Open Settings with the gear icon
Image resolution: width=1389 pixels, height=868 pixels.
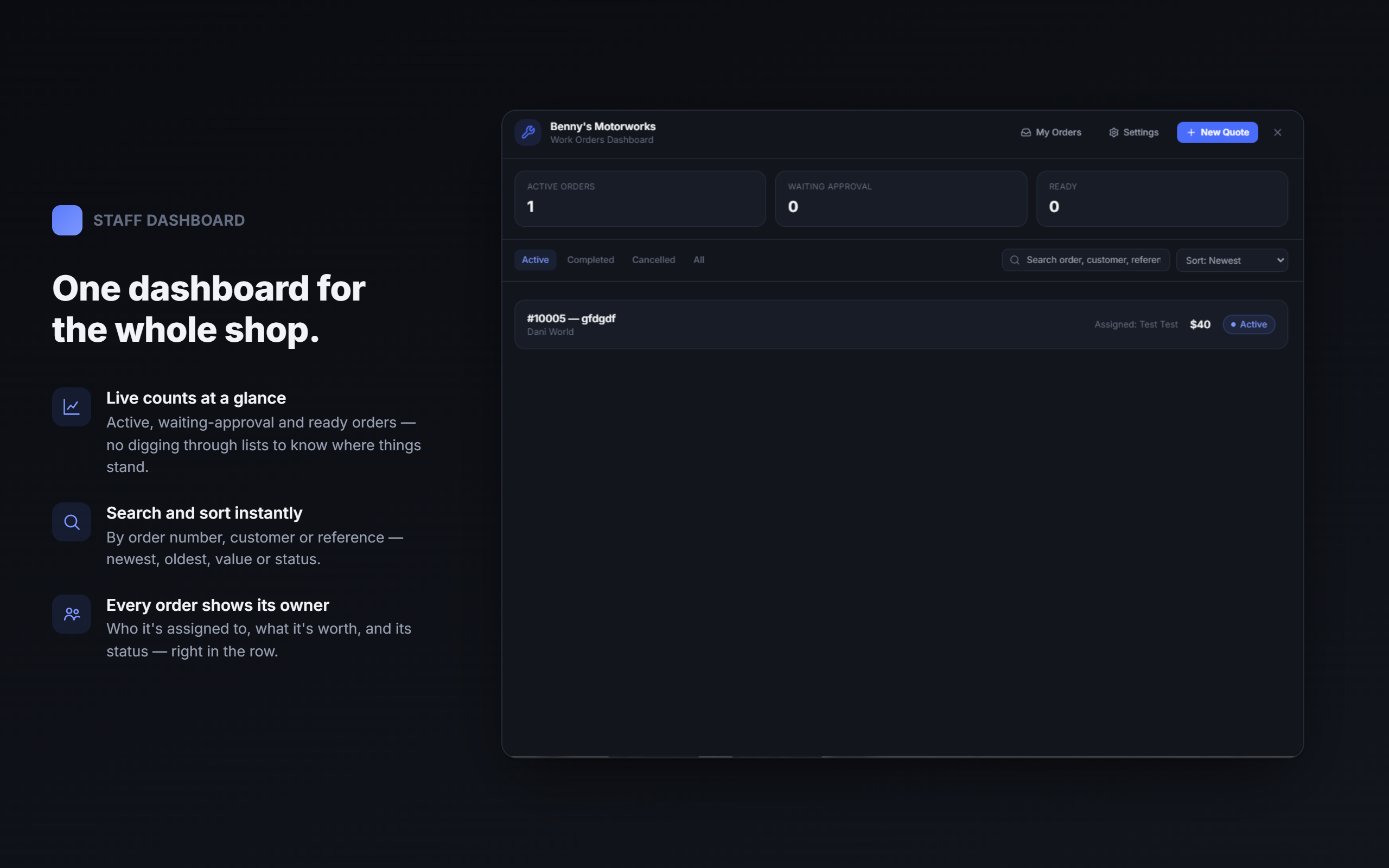pyautogui.click(x=1133, y=132)
